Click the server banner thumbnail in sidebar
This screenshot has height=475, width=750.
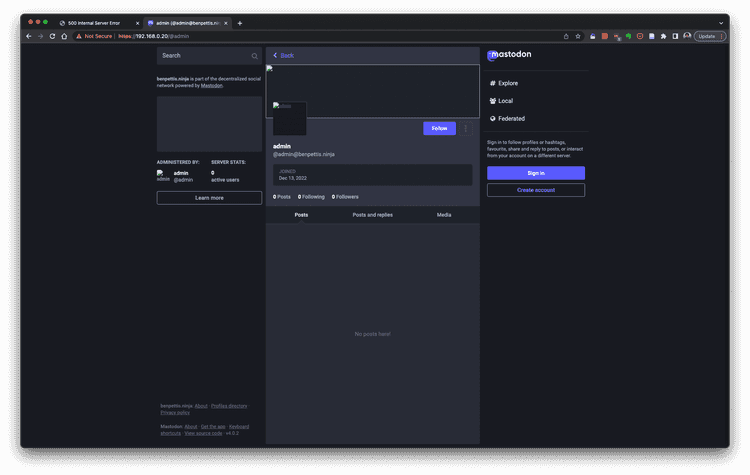(209, 124)
